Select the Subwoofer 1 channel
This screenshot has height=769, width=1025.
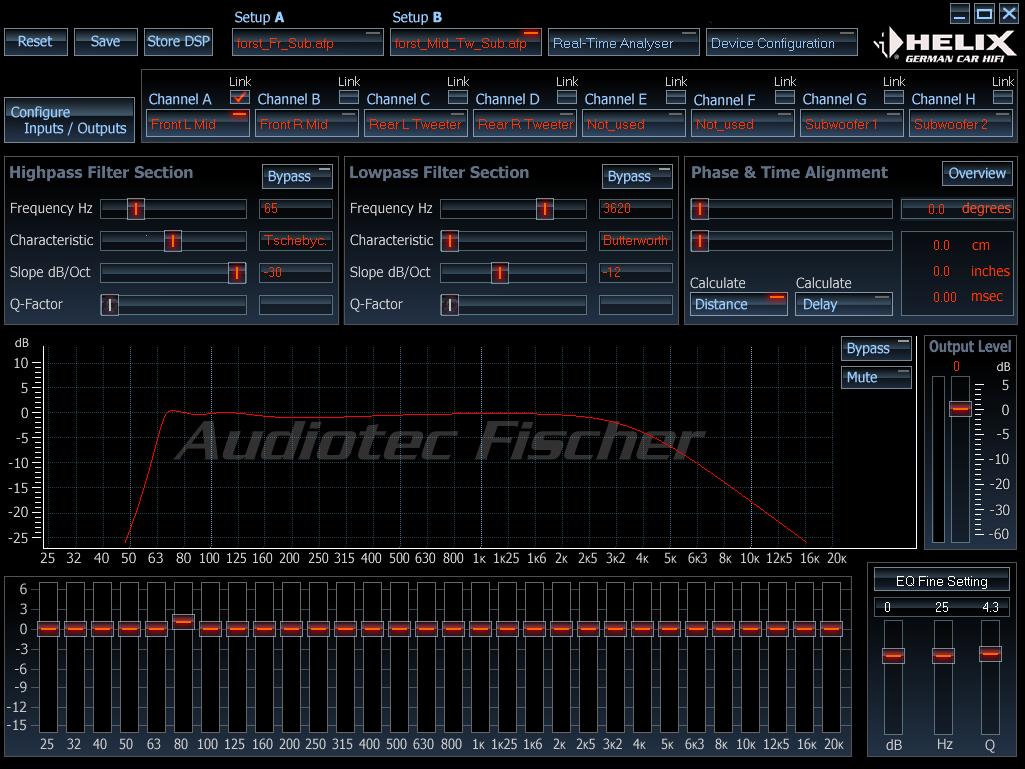[x=852, y=124]
